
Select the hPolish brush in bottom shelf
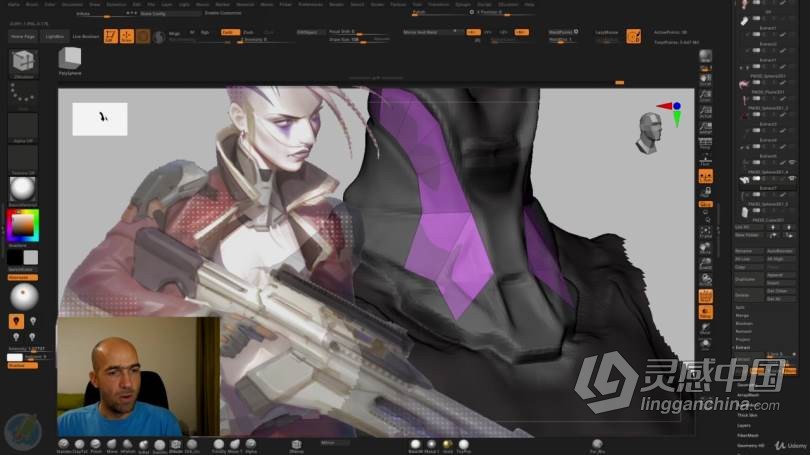coord(128,444)
